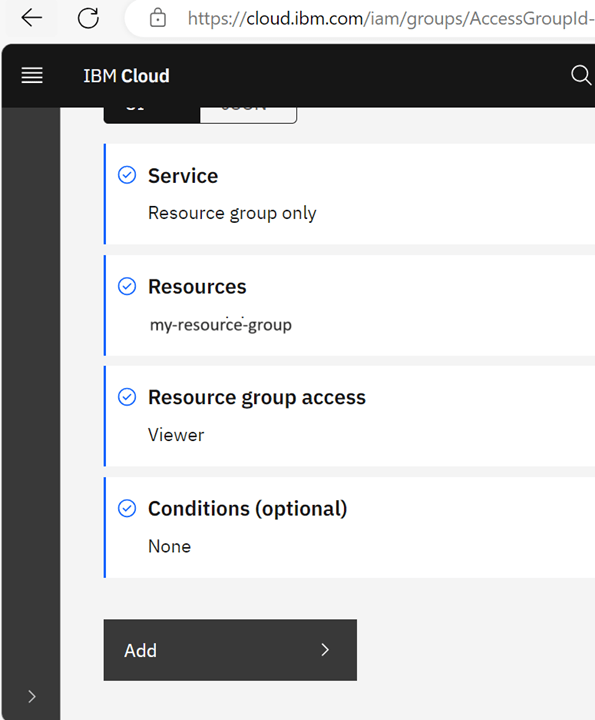This screenshot has height=720, width=595.
Task: View site info via lock icon
Action: [x=157, y=18]
